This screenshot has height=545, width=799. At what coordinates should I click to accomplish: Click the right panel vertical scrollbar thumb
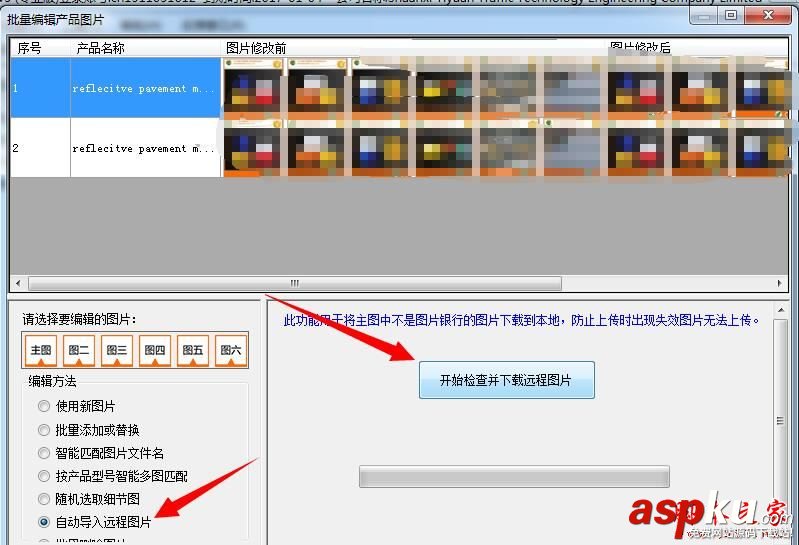(780, 421)
